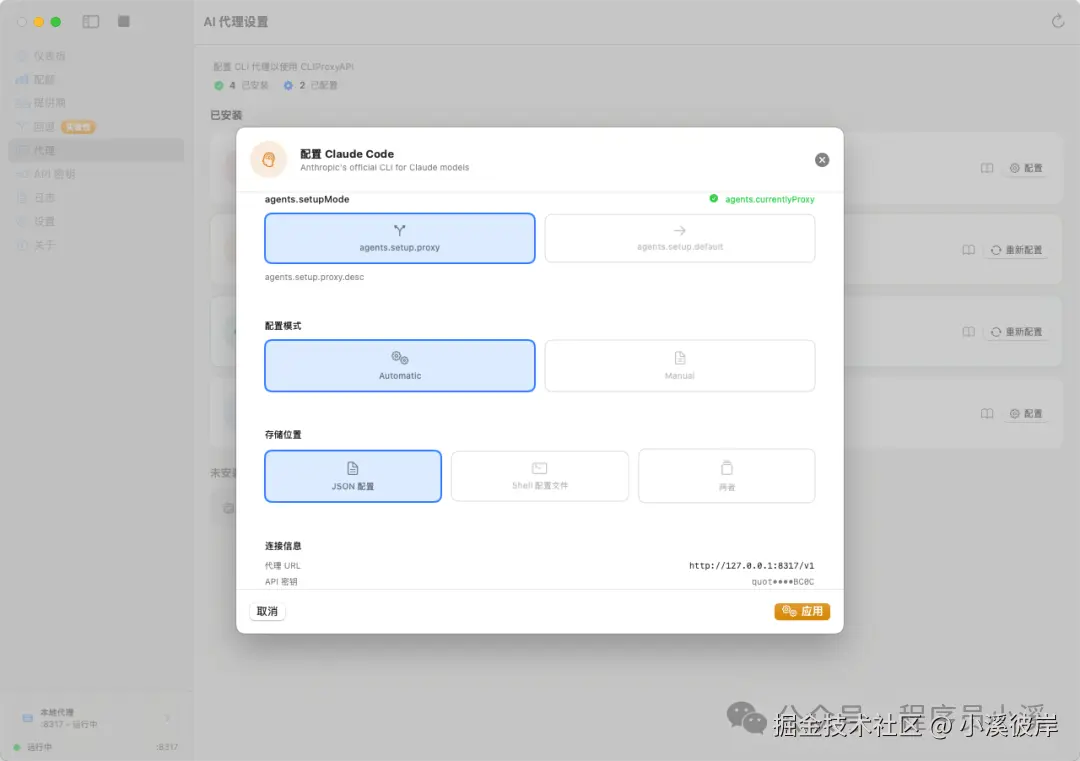Image resolution: width=1080 pixels, height=761 pixels.
Task: Click the blue gear icon beside 2 已配置
Action: [x=288, y=85]
